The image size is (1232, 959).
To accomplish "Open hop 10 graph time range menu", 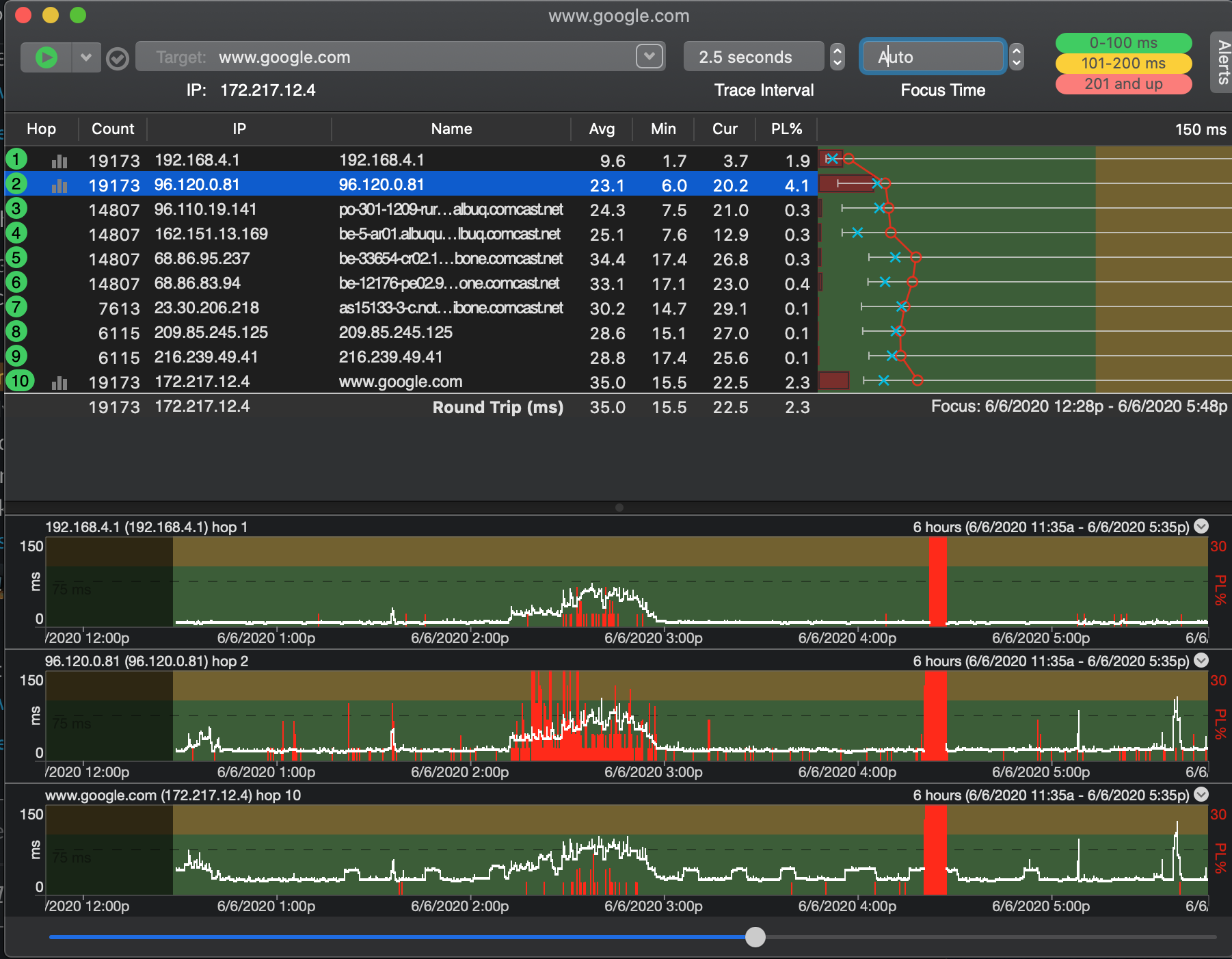I will coord(1201,794).
